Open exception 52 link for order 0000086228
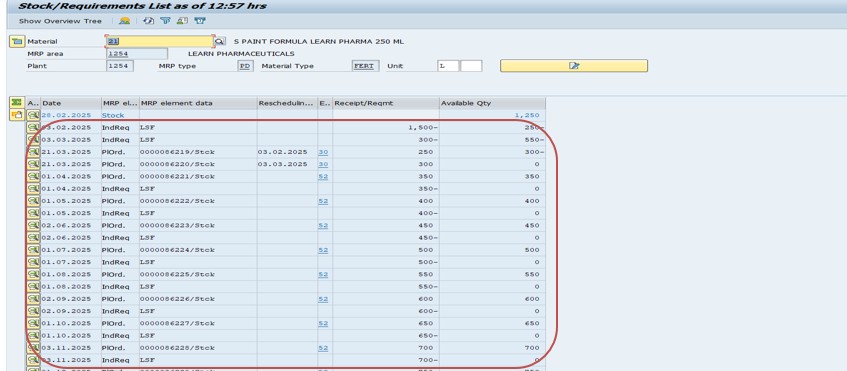This screenshot has width=847, height=371. (x=323, y=348)
